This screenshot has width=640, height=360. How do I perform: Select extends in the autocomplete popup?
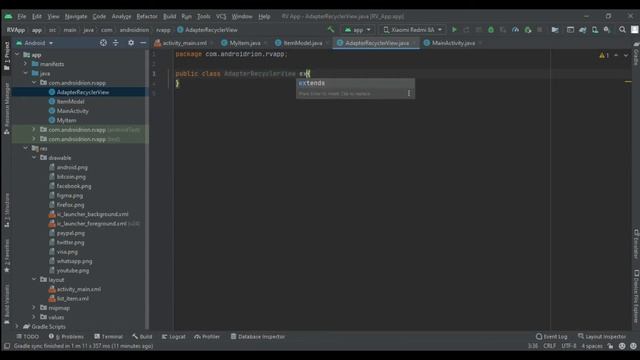355,83
